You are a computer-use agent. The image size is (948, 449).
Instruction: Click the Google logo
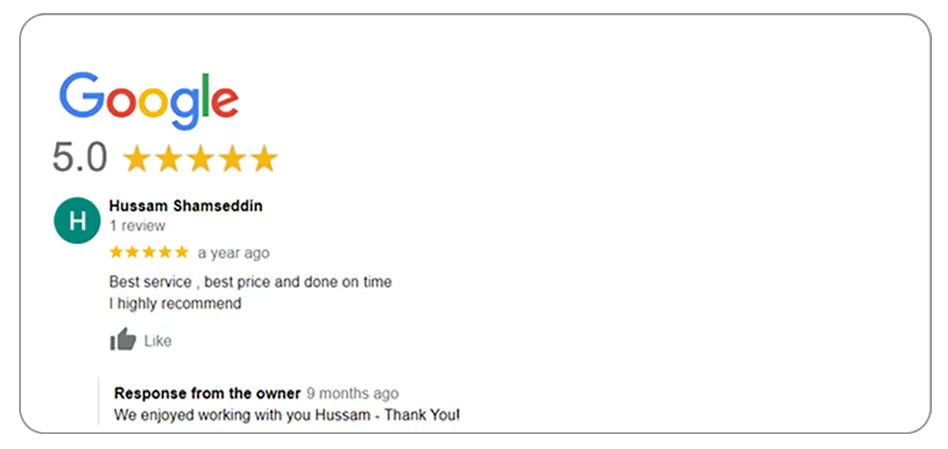148,101
